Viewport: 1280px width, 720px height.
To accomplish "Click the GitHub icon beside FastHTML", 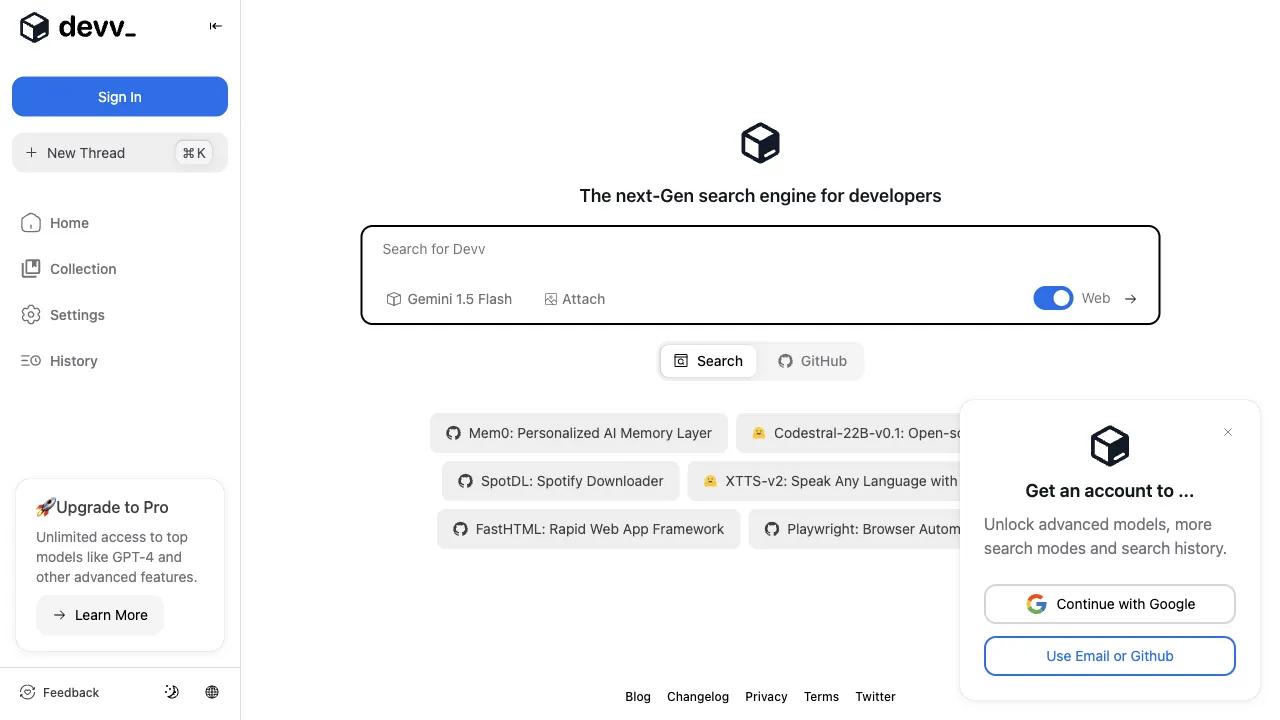I will pos(460,529).
